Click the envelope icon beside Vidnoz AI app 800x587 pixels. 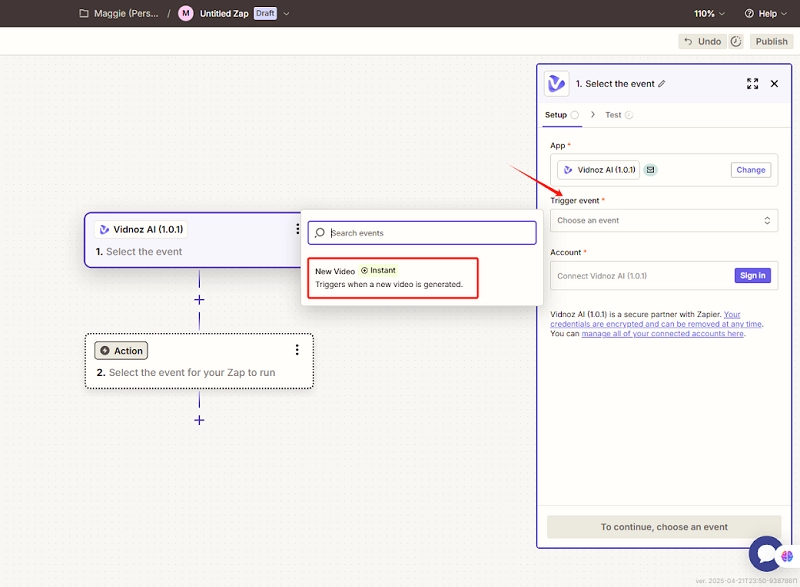point(650,170)
